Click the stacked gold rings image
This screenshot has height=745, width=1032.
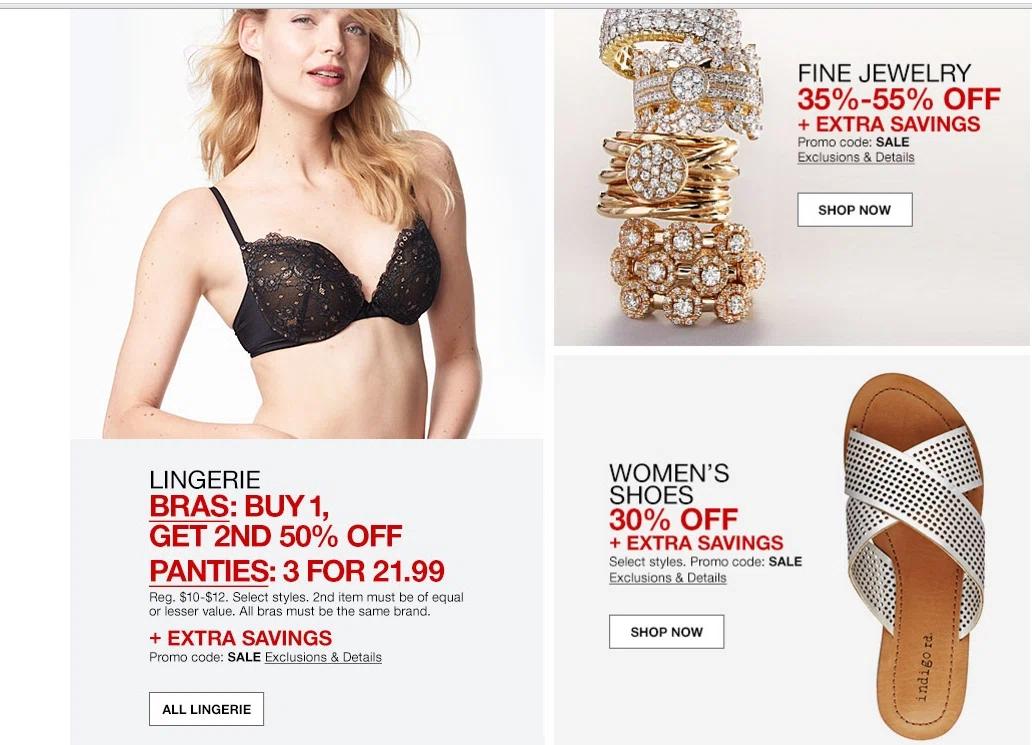[681, 168]
